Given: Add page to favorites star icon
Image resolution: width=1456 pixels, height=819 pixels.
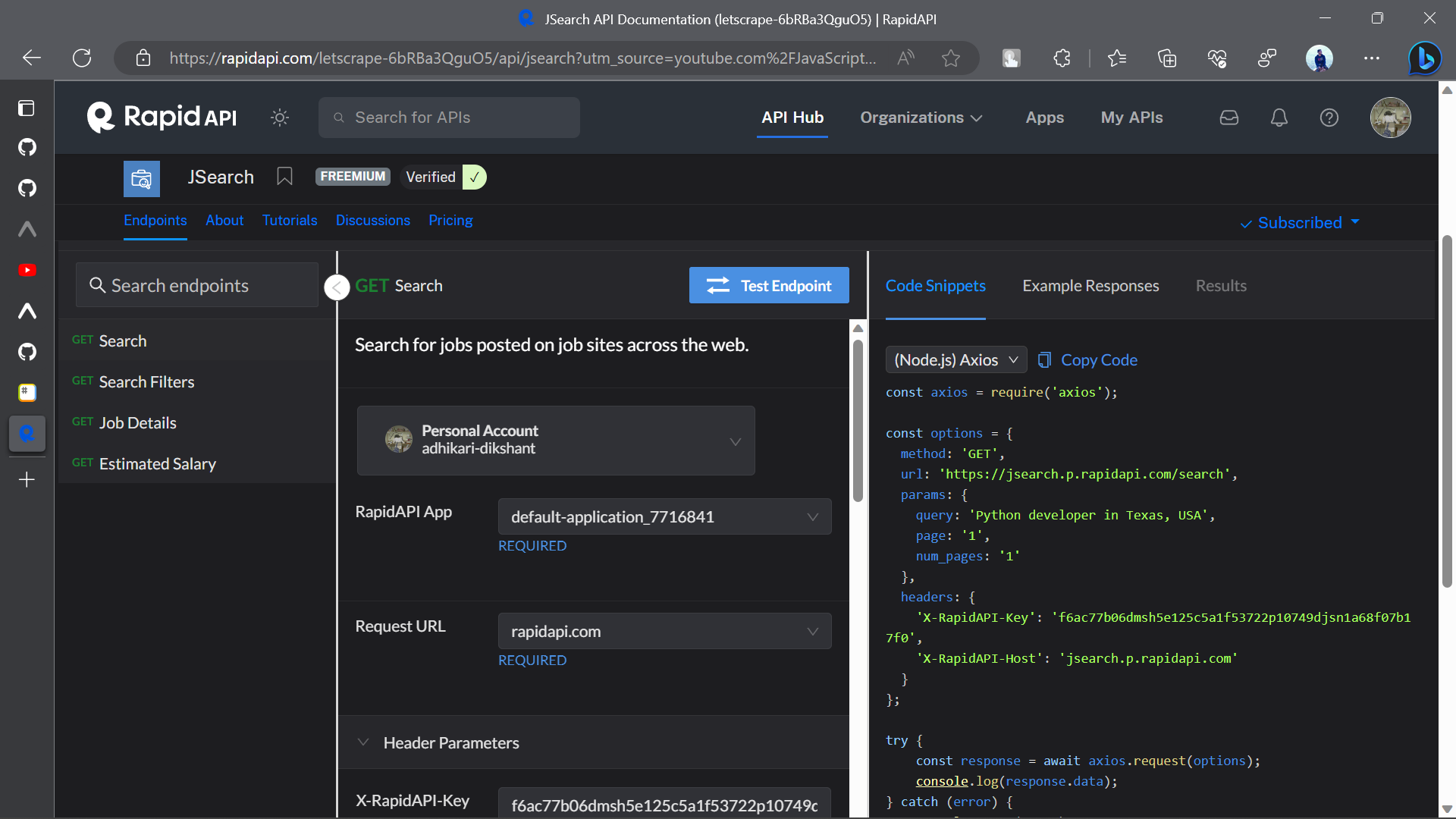Looking at the screenshot, I should coord(950,58).
